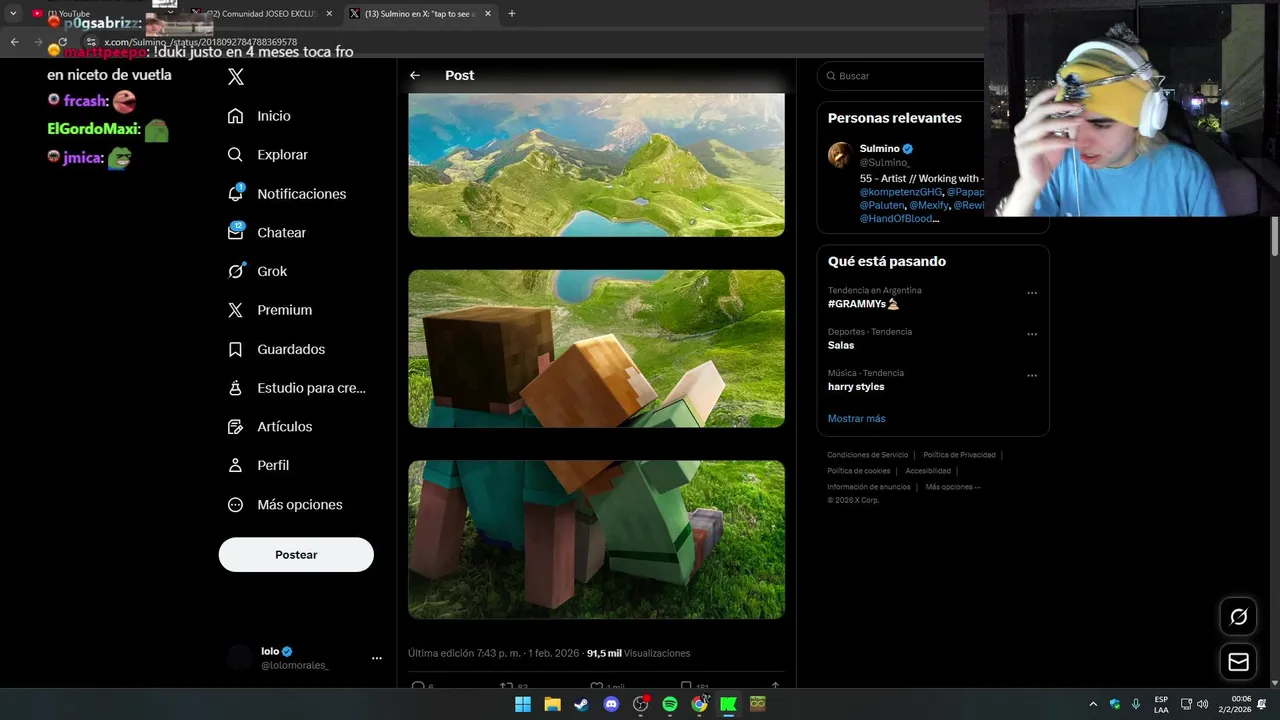The image size is (1280, 720).
Task: Reload the page in the browser
Action: click(x=62, y=42)
